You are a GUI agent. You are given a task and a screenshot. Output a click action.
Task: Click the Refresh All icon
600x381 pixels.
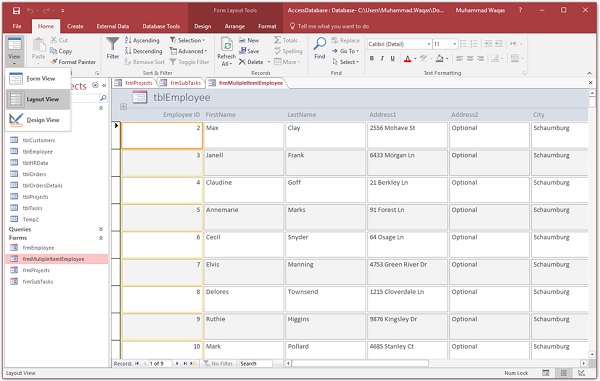(227, 44)
